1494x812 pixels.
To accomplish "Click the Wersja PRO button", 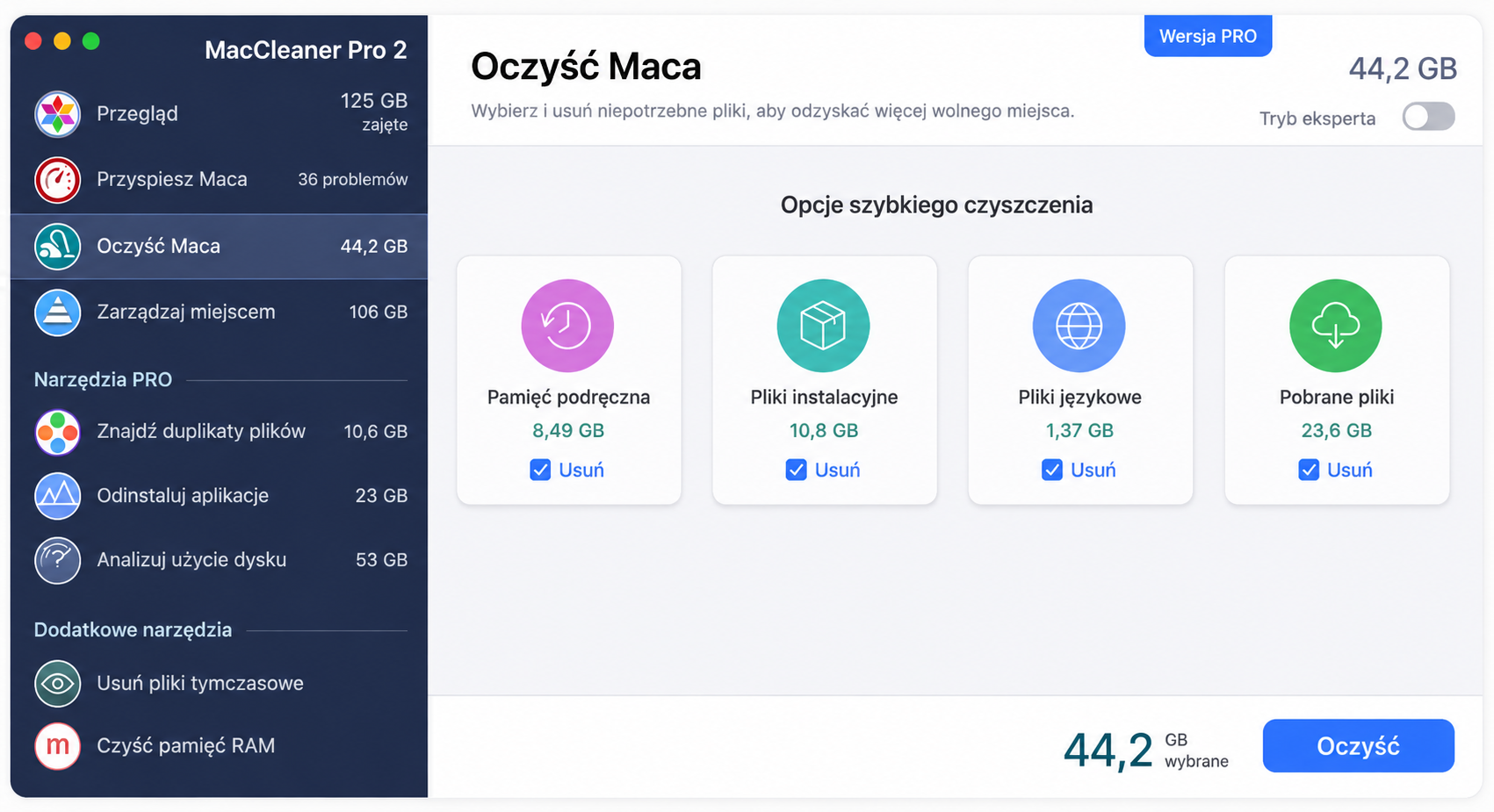I will (1208, 36).
